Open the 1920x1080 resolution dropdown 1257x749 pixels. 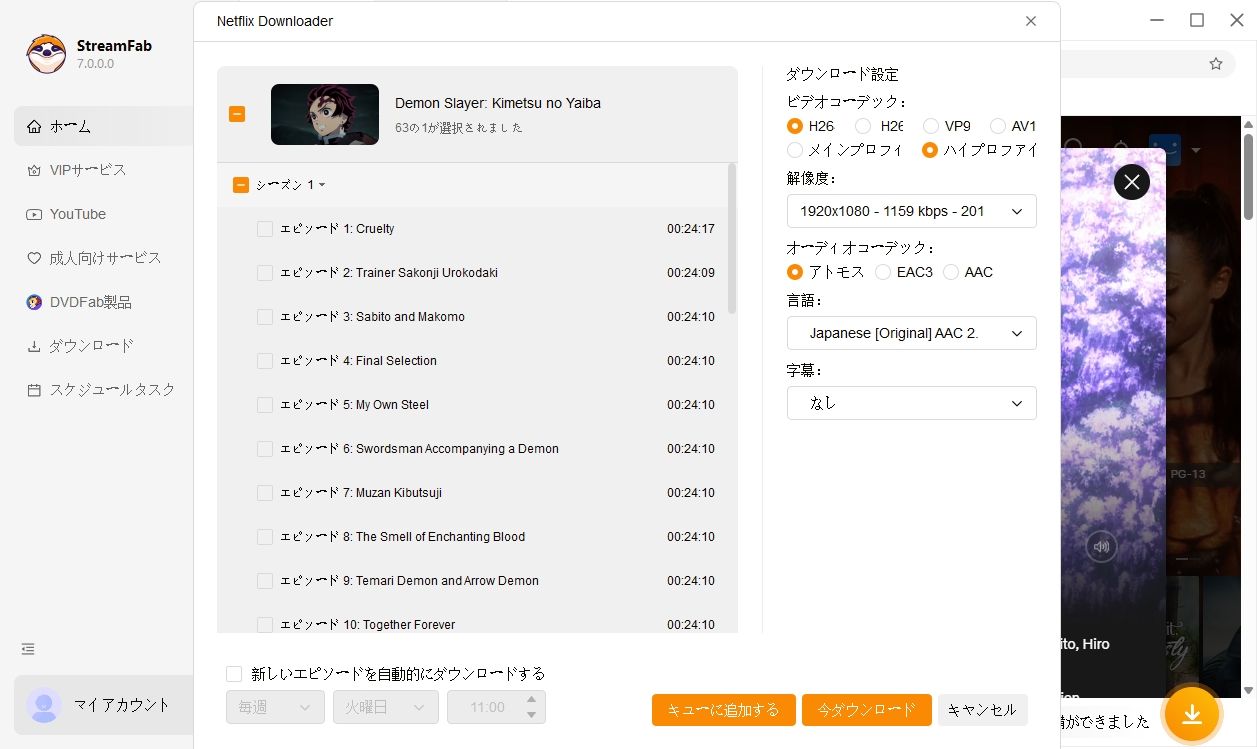coord(911,211)
